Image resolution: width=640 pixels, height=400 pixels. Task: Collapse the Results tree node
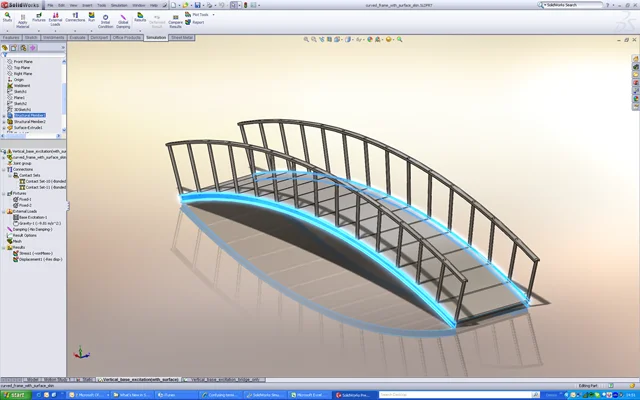[4, 247]
